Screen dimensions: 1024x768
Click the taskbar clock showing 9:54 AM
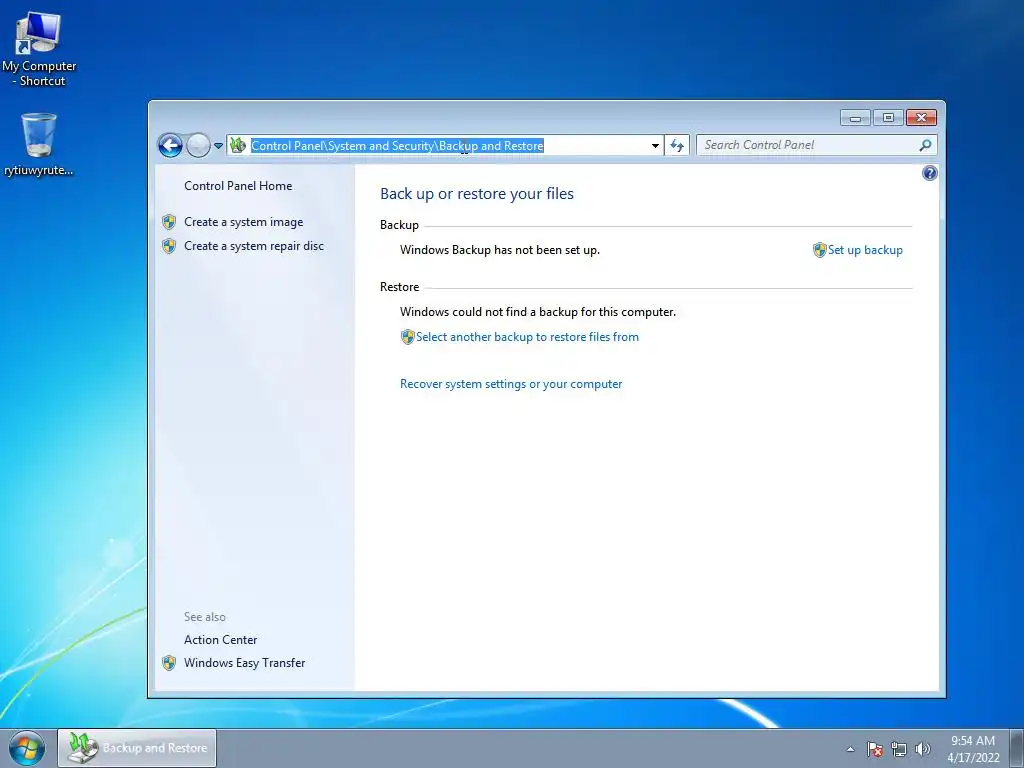(x=973, y=749)
